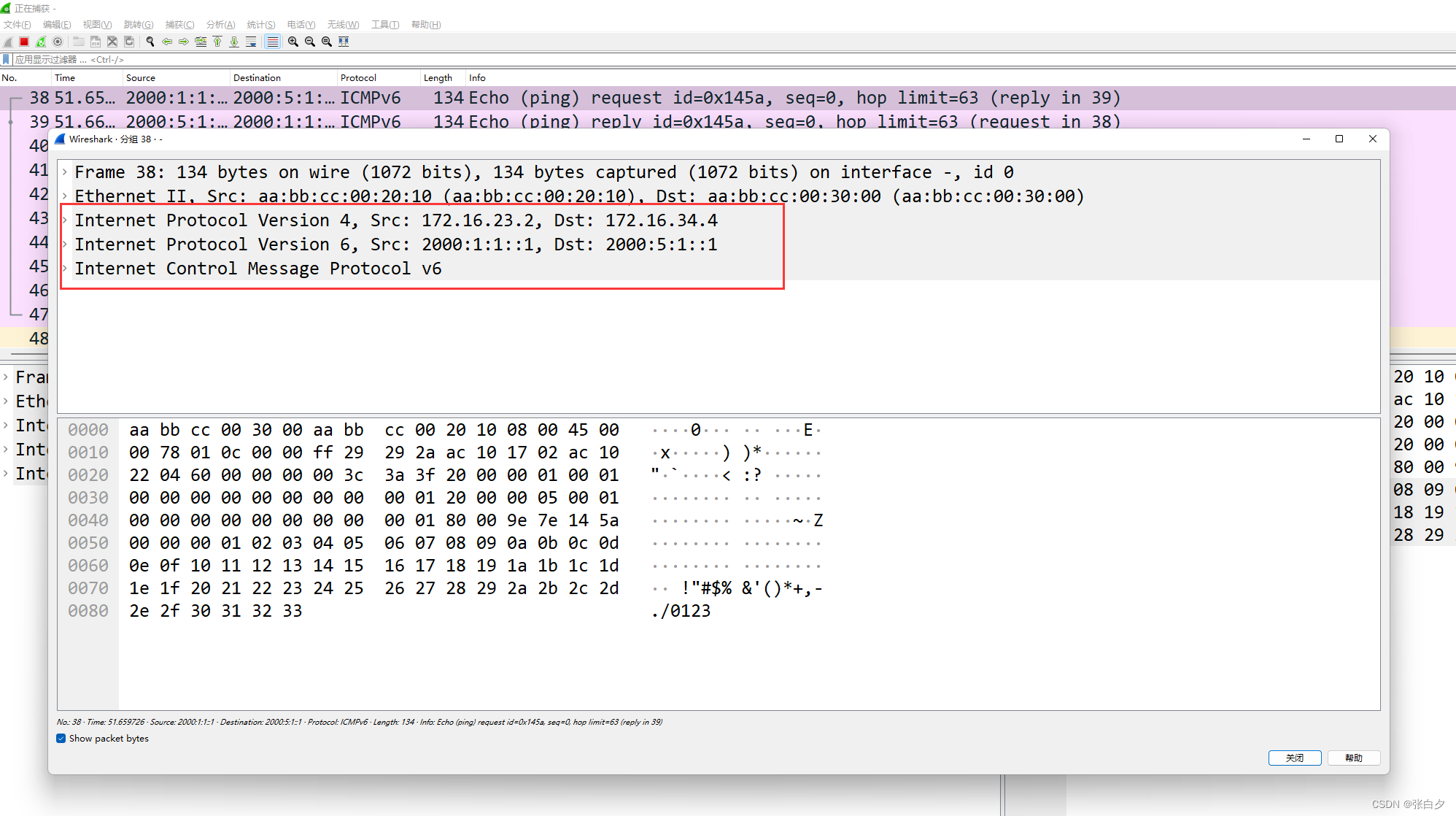
Task: Expand Frame node in main window details
Action: (6, 377)
